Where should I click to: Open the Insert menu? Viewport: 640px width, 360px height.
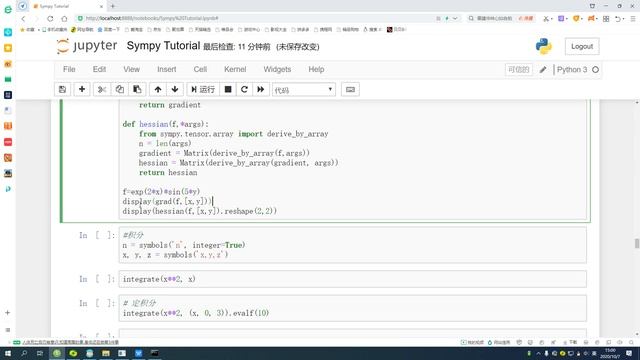(167, 69)
